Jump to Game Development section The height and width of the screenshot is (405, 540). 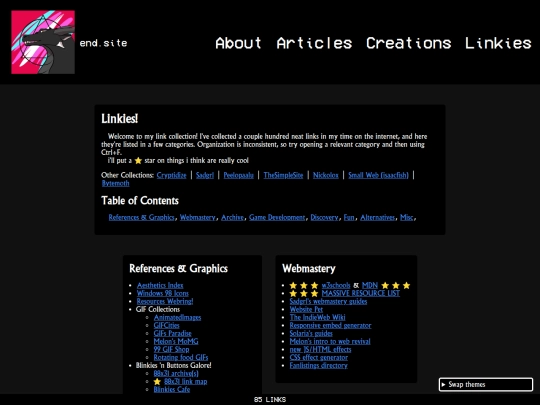tap(277, 217)
